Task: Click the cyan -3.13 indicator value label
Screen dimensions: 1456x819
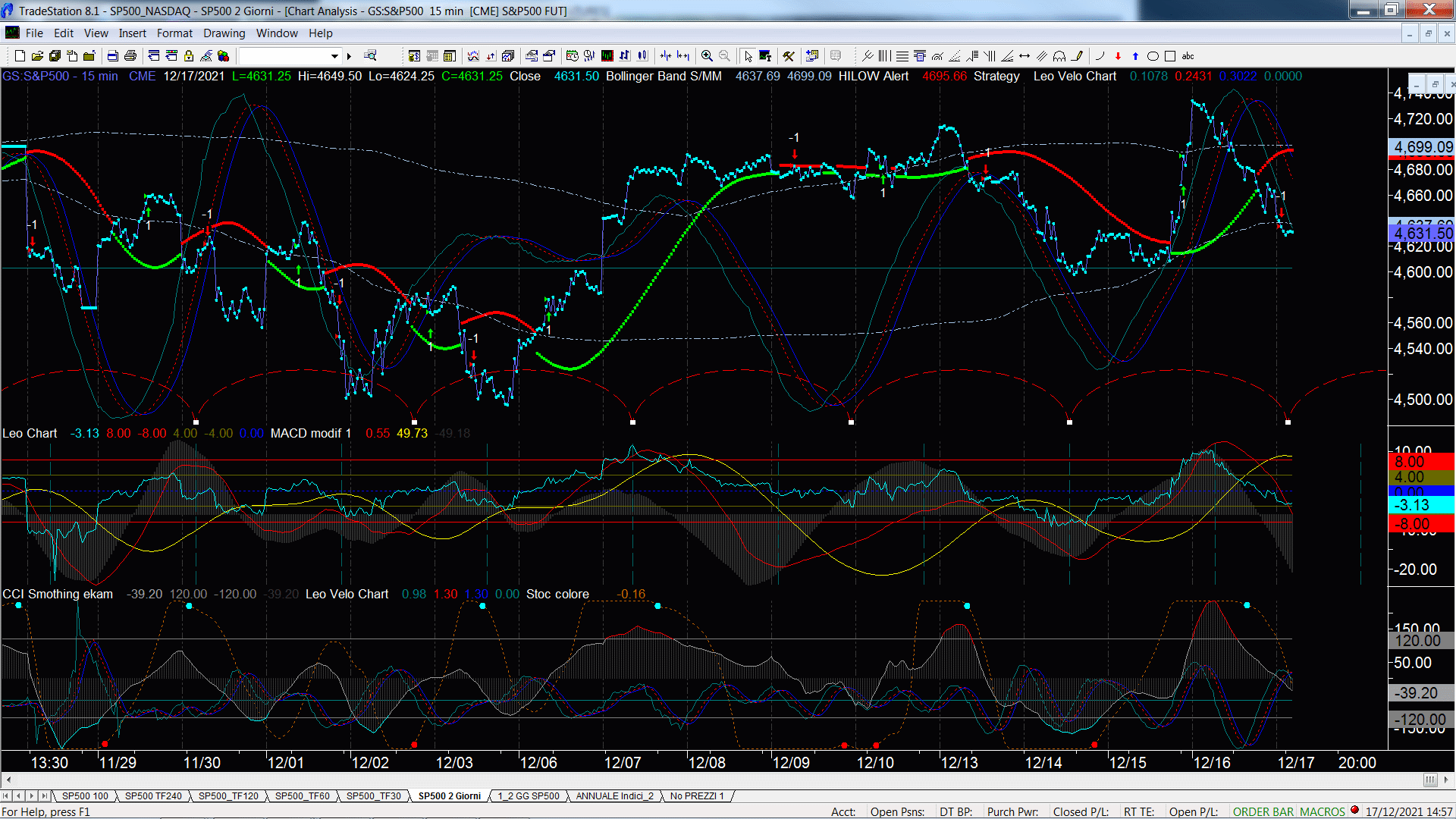Action: (x=1422, y=505)
